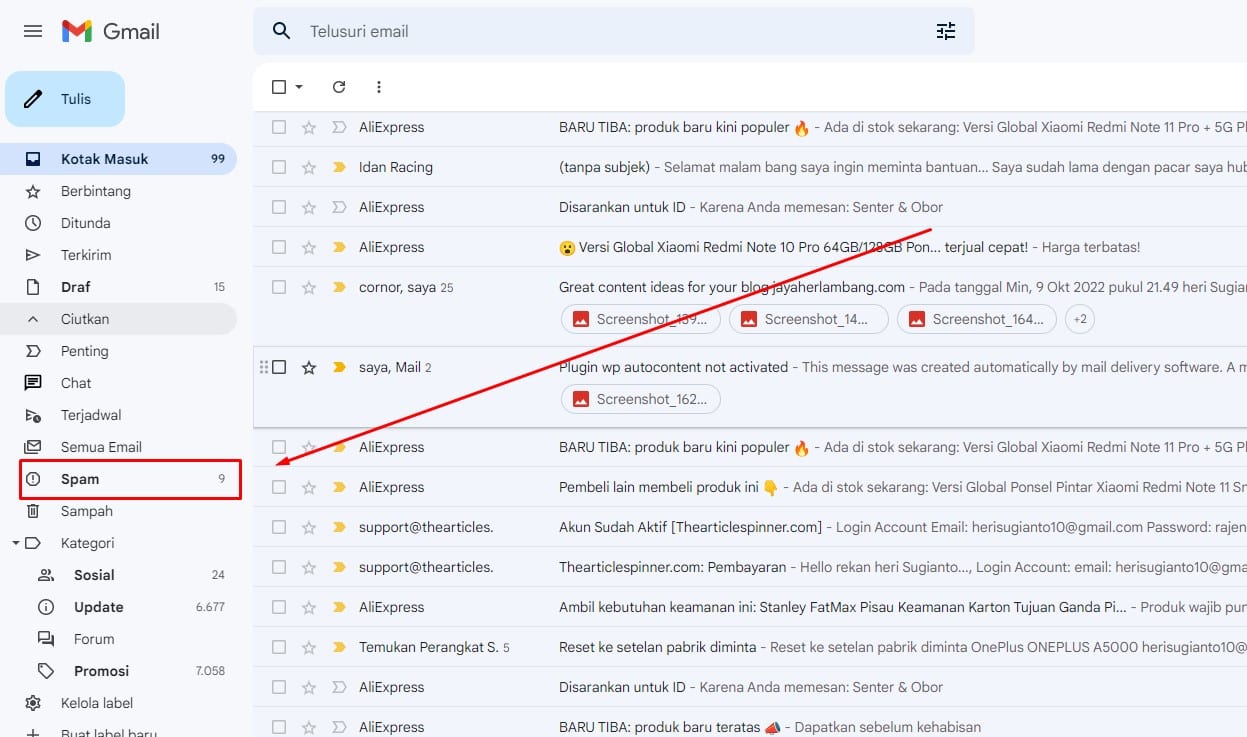Star the cornor, saya email

click(309, 287)
